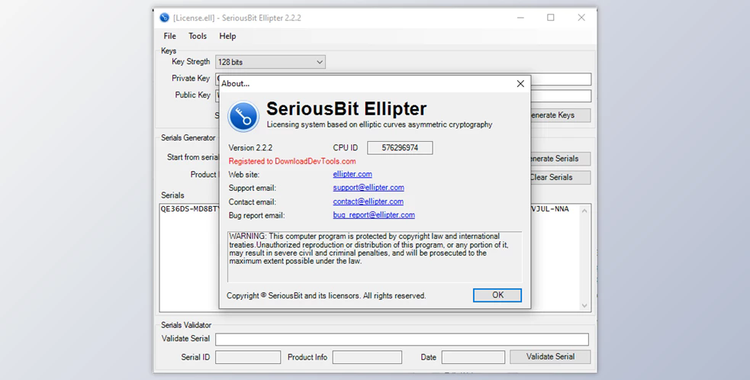
Task: Click the Version 2.2.2 text
Action: [x=251, y=148]
